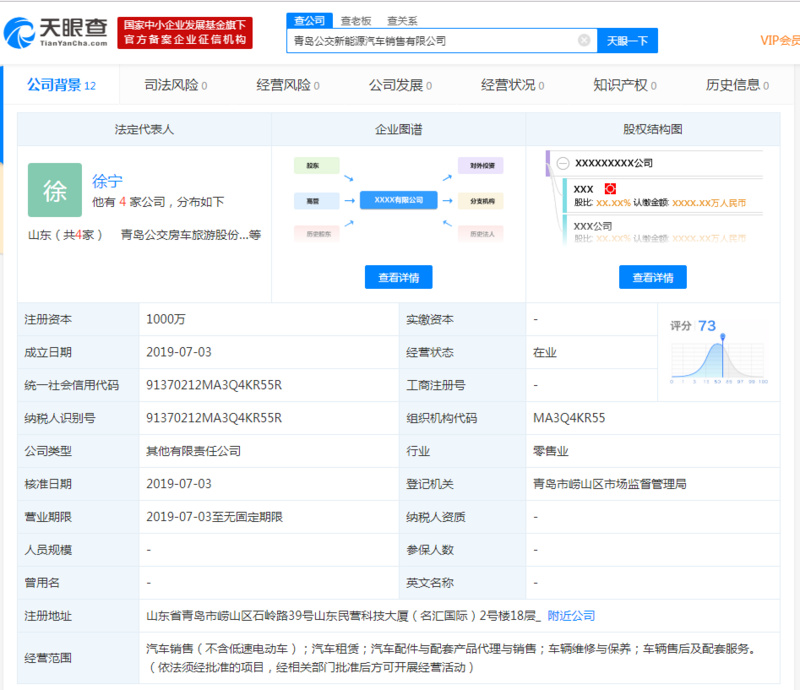Open the VIP会员 link

780,41
